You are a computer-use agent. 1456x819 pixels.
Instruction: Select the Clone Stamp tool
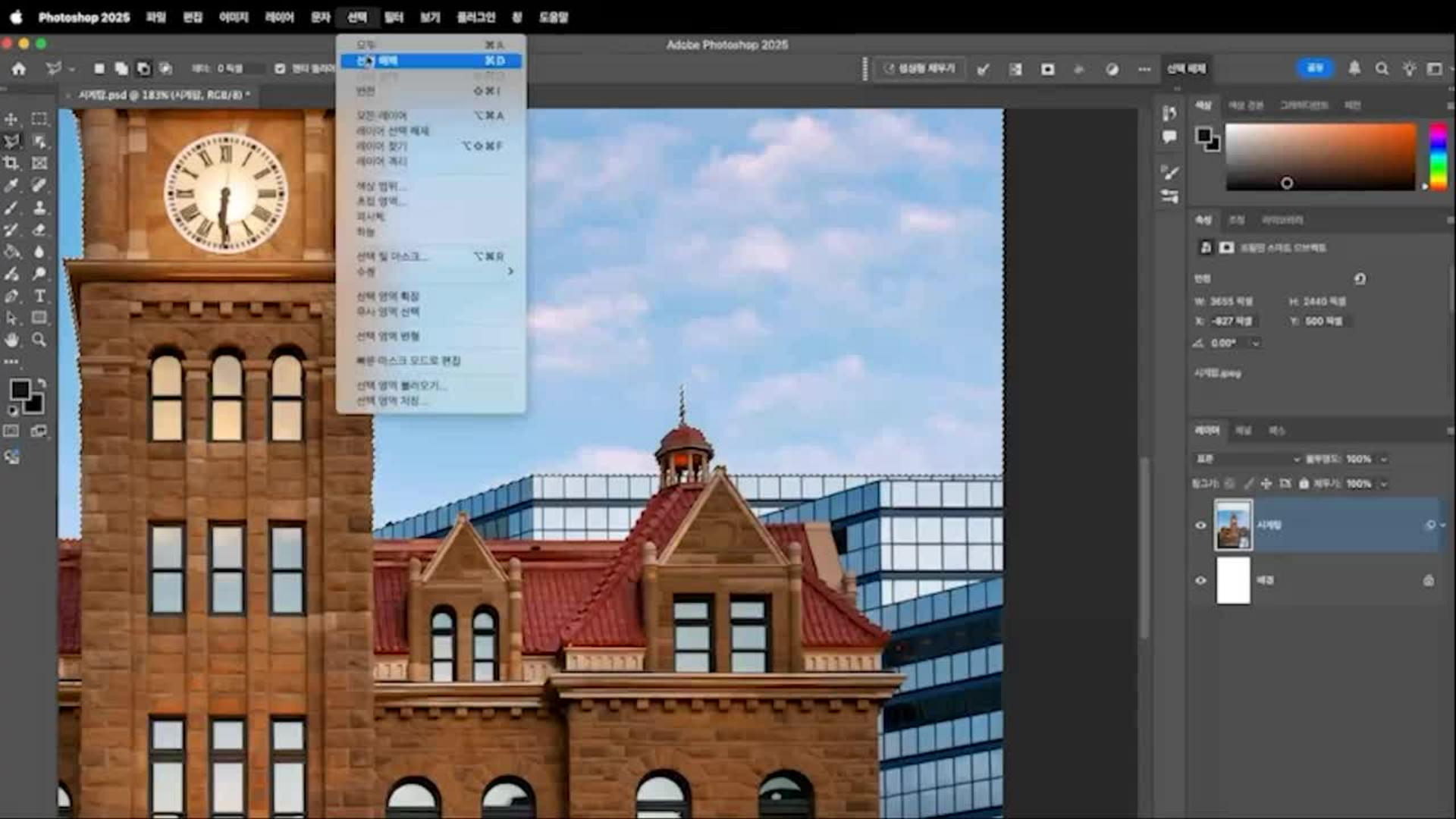39,207
